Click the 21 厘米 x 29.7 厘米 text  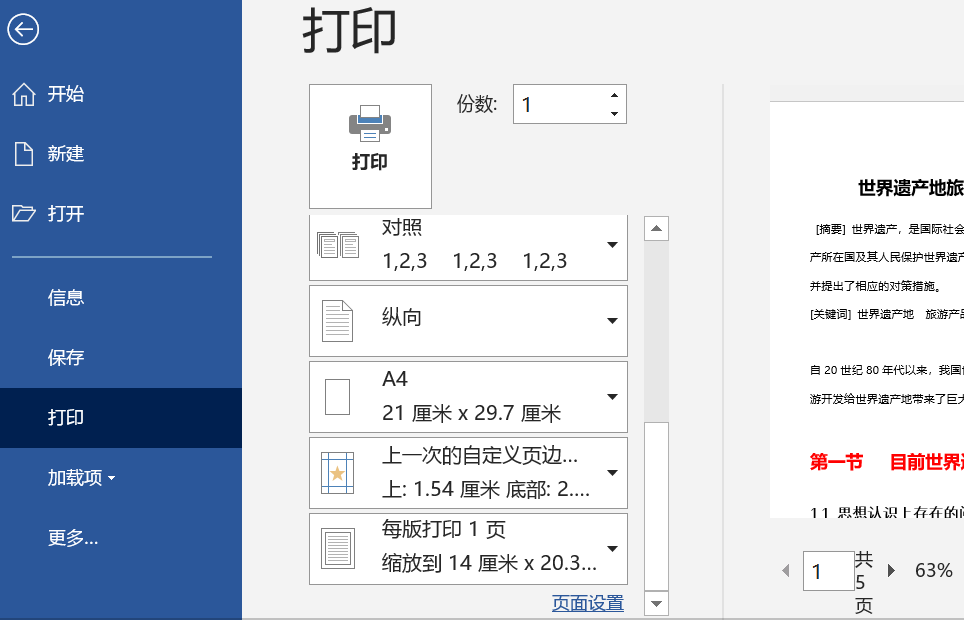pyautogui.click(x=472, y=413)
